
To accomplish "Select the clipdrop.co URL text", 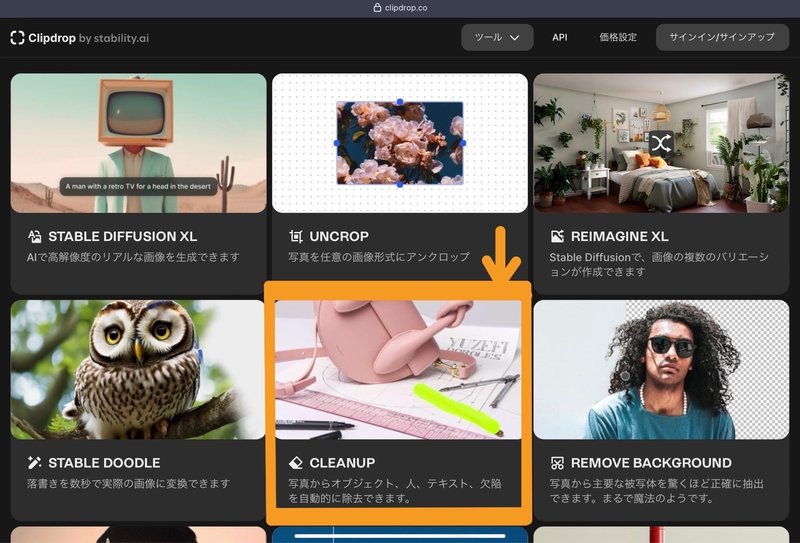I will [406, 8].
